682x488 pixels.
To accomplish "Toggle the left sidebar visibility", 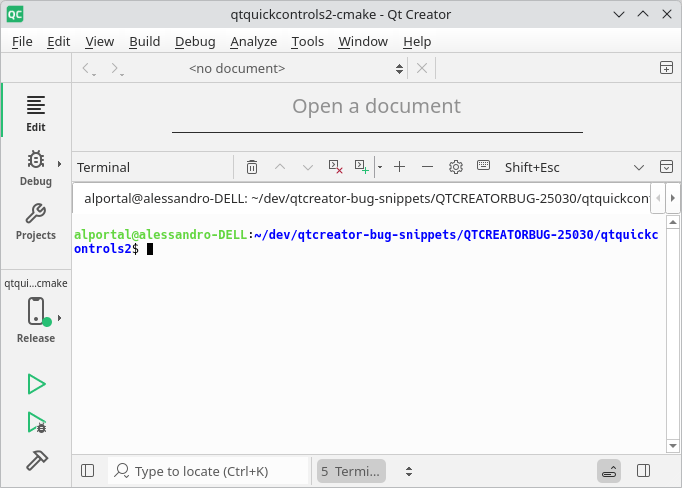I will click(87, 471).
